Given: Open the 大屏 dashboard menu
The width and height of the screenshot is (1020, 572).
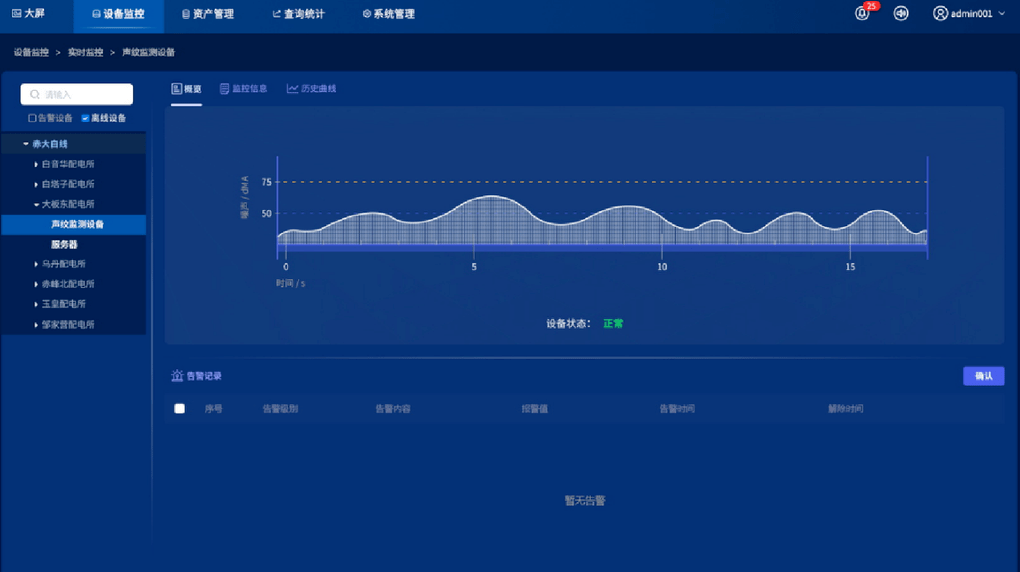Looking at the screenshot, I should coord(29,14).
